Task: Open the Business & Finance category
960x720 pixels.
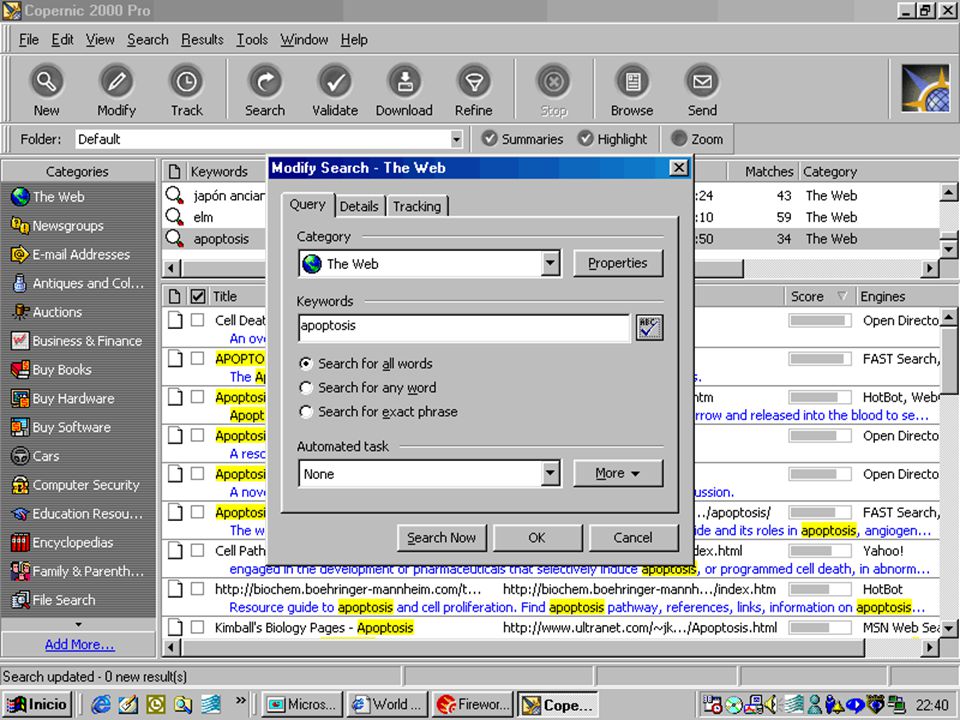Action: click(x=77, y=340)
